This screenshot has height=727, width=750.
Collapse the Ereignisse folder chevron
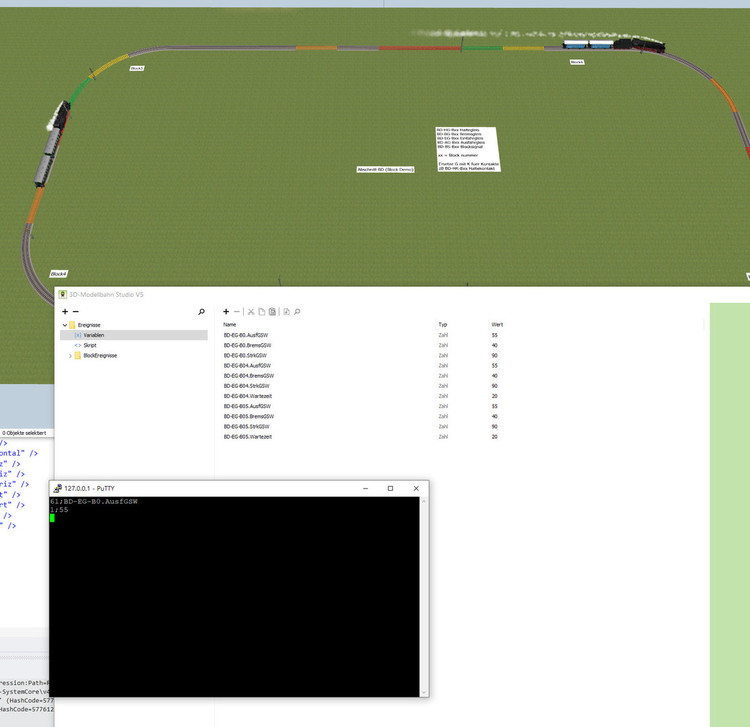point(65,325)
